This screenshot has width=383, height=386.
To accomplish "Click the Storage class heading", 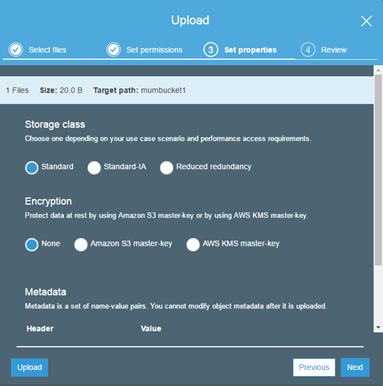I will tap(55, 124).
